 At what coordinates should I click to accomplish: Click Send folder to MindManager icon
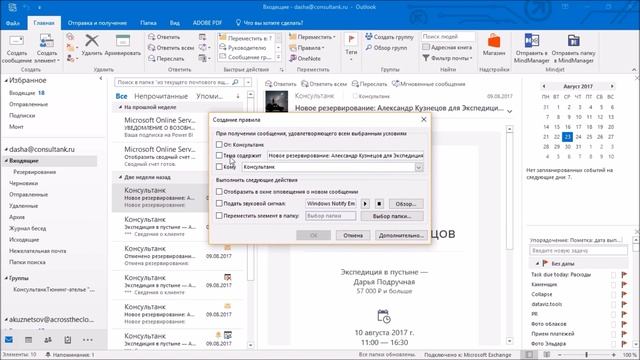point(573,41)
